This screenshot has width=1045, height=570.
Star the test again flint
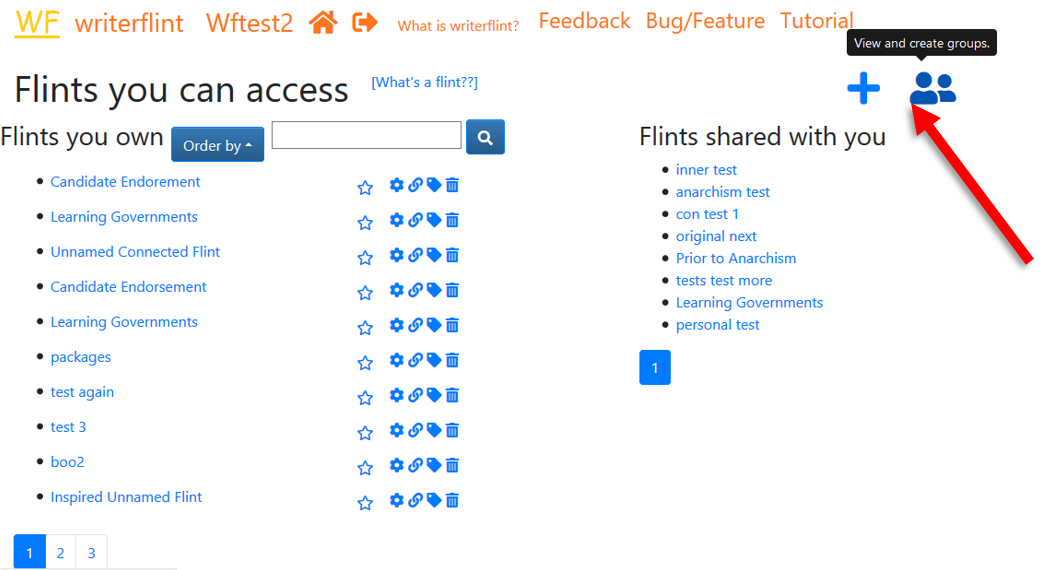(x=365, y=397)
